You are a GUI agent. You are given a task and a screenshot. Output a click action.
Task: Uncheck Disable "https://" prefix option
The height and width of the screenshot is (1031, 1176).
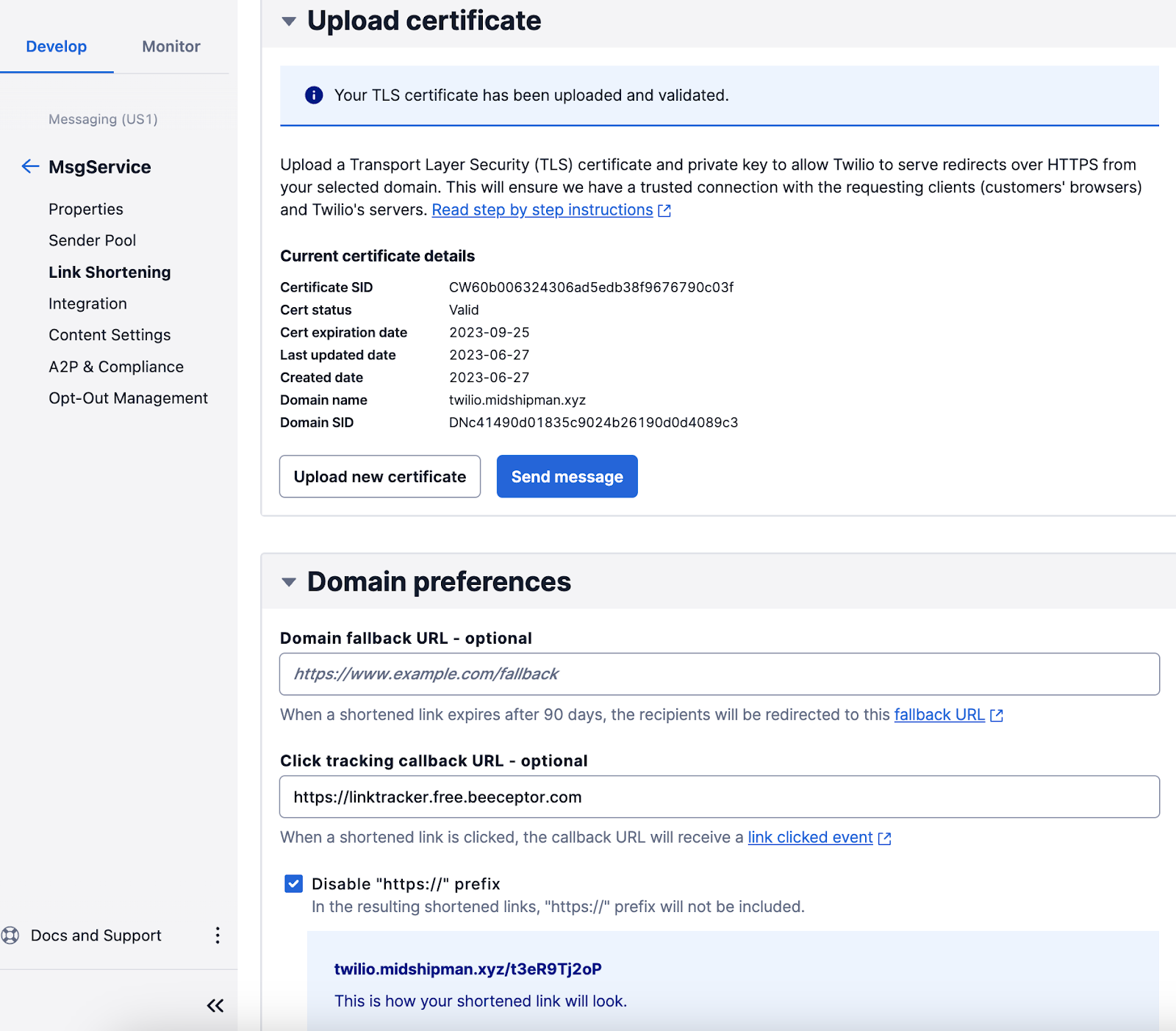tap(293, 884)
